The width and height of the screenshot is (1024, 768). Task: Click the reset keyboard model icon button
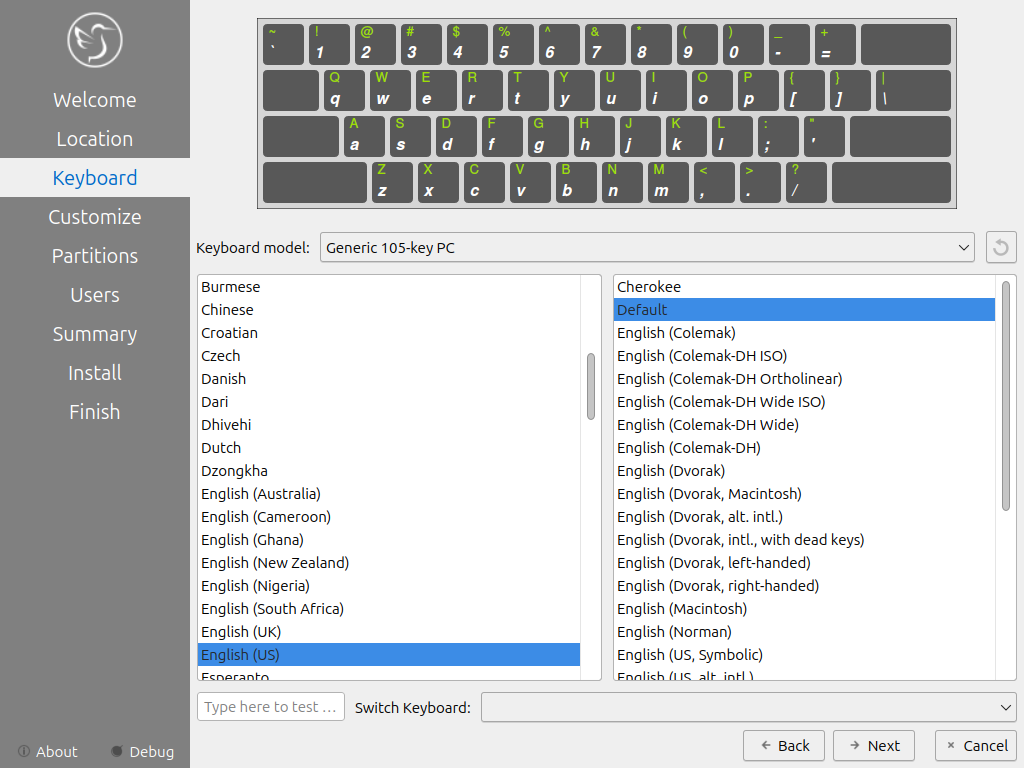click(1001, 247)
